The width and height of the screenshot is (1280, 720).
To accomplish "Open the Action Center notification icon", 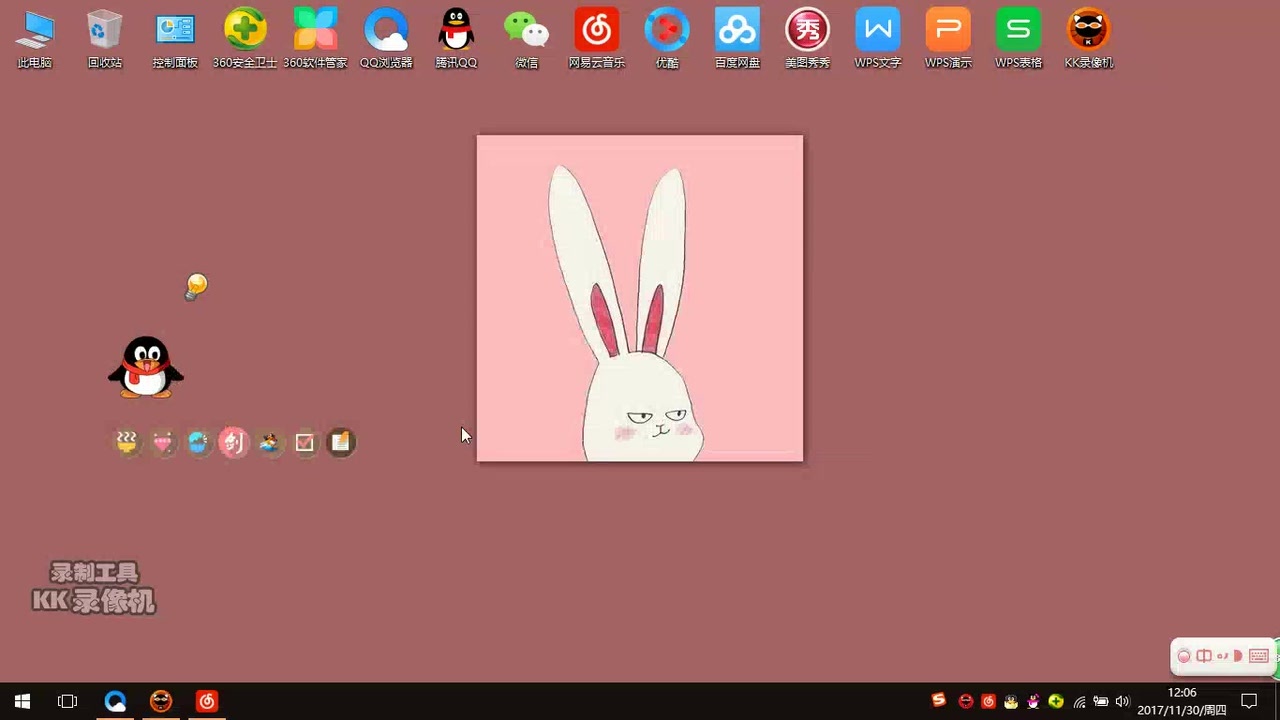I will point(1249,701).
